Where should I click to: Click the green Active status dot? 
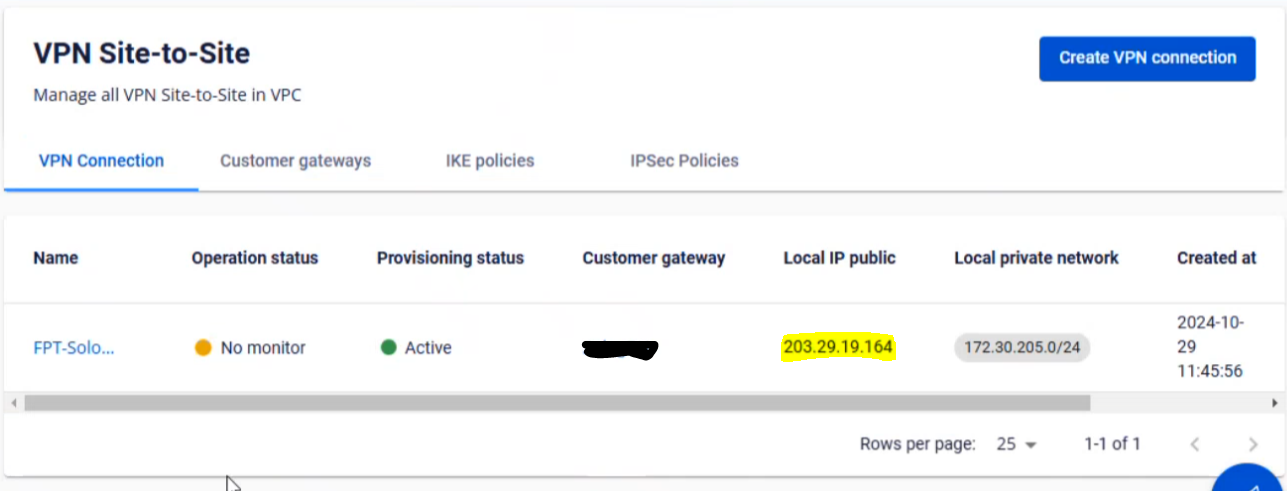(x=389, y=348)
